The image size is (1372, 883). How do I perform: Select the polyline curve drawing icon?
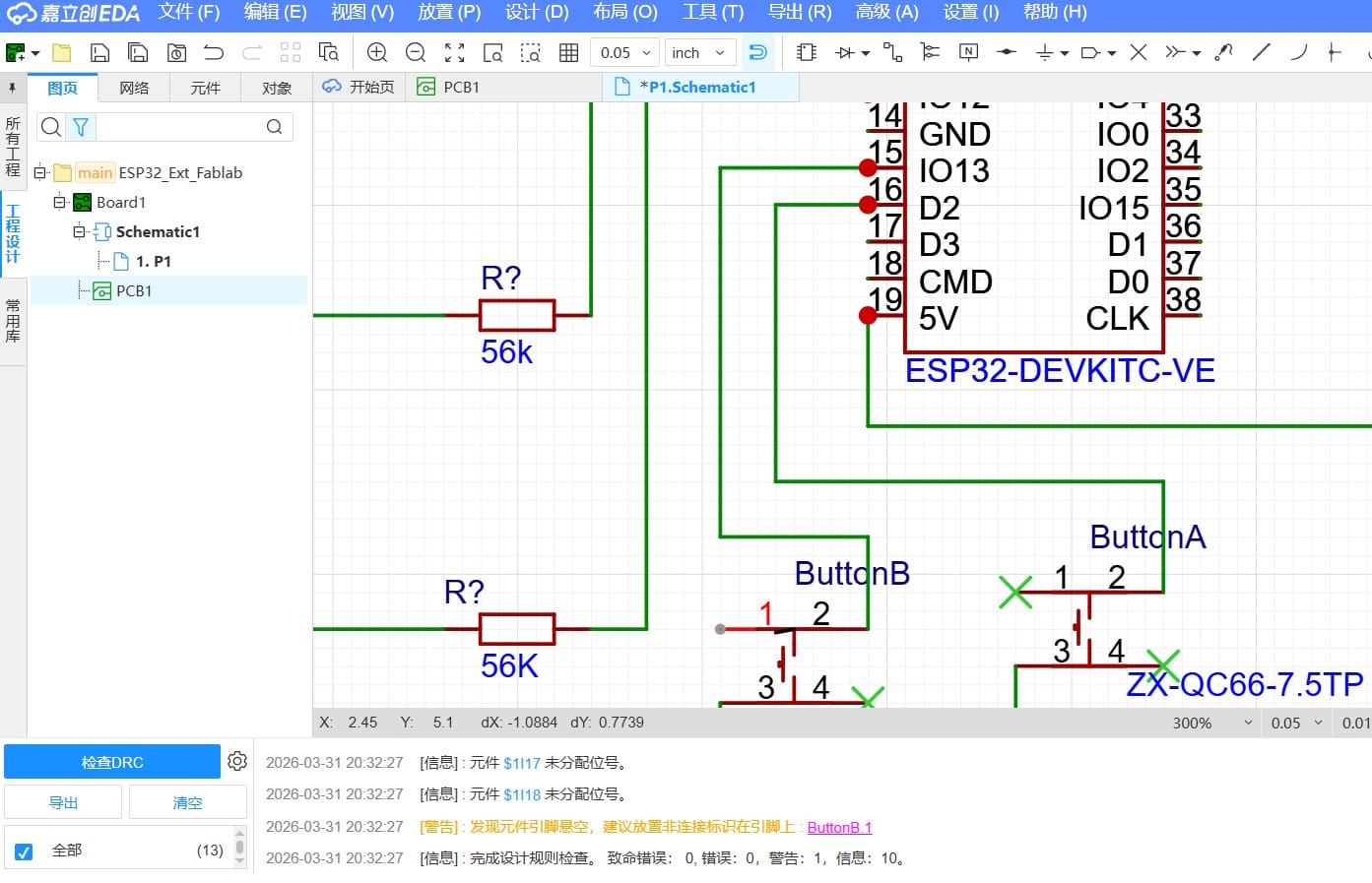point(1223,53)
